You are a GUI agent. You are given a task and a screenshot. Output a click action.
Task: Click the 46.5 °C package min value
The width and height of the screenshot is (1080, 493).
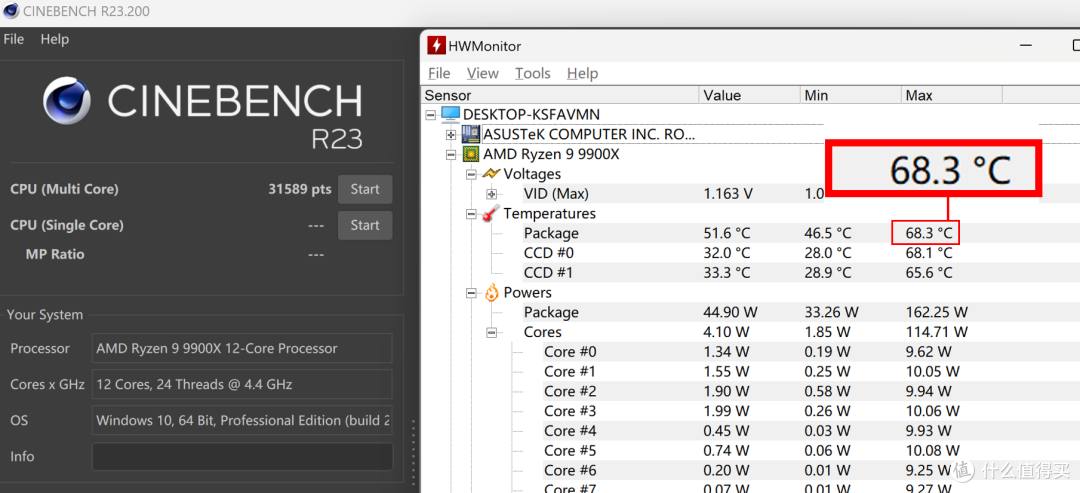[828, 233]
